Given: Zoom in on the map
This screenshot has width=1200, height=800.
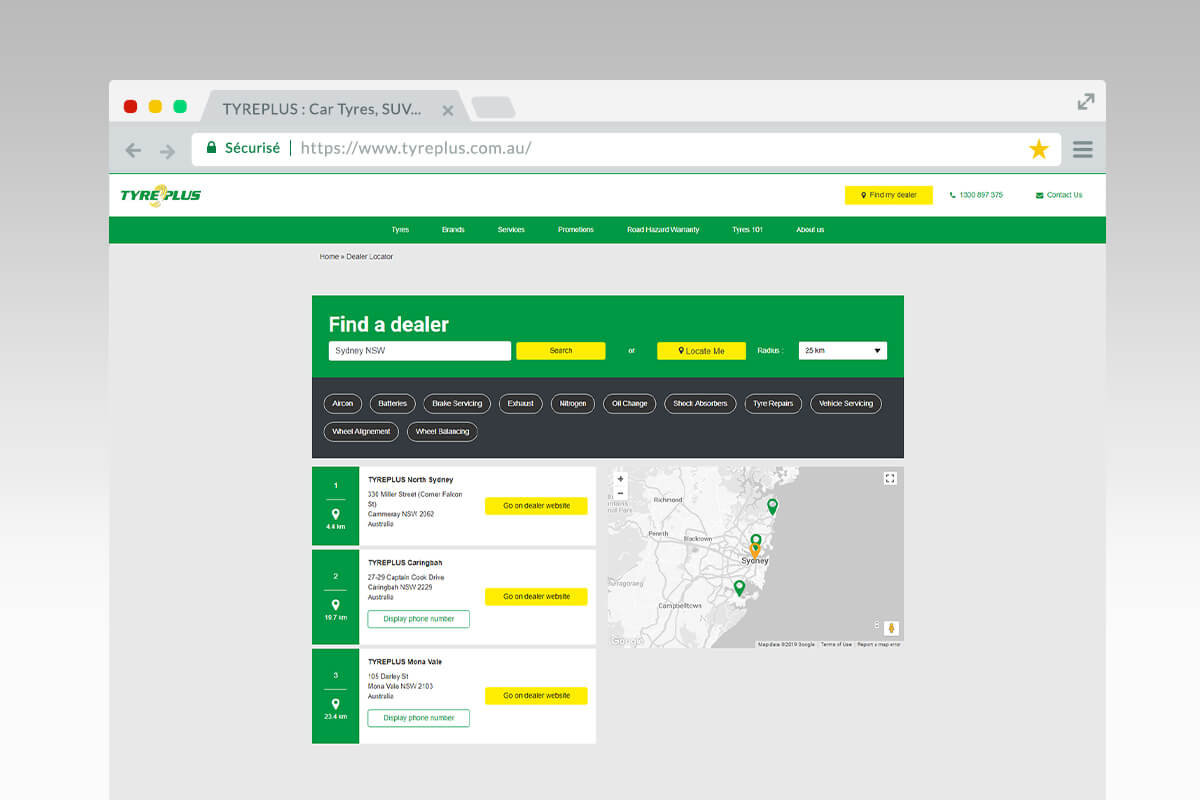Looking at the screenshot, I should click(620, 479).
